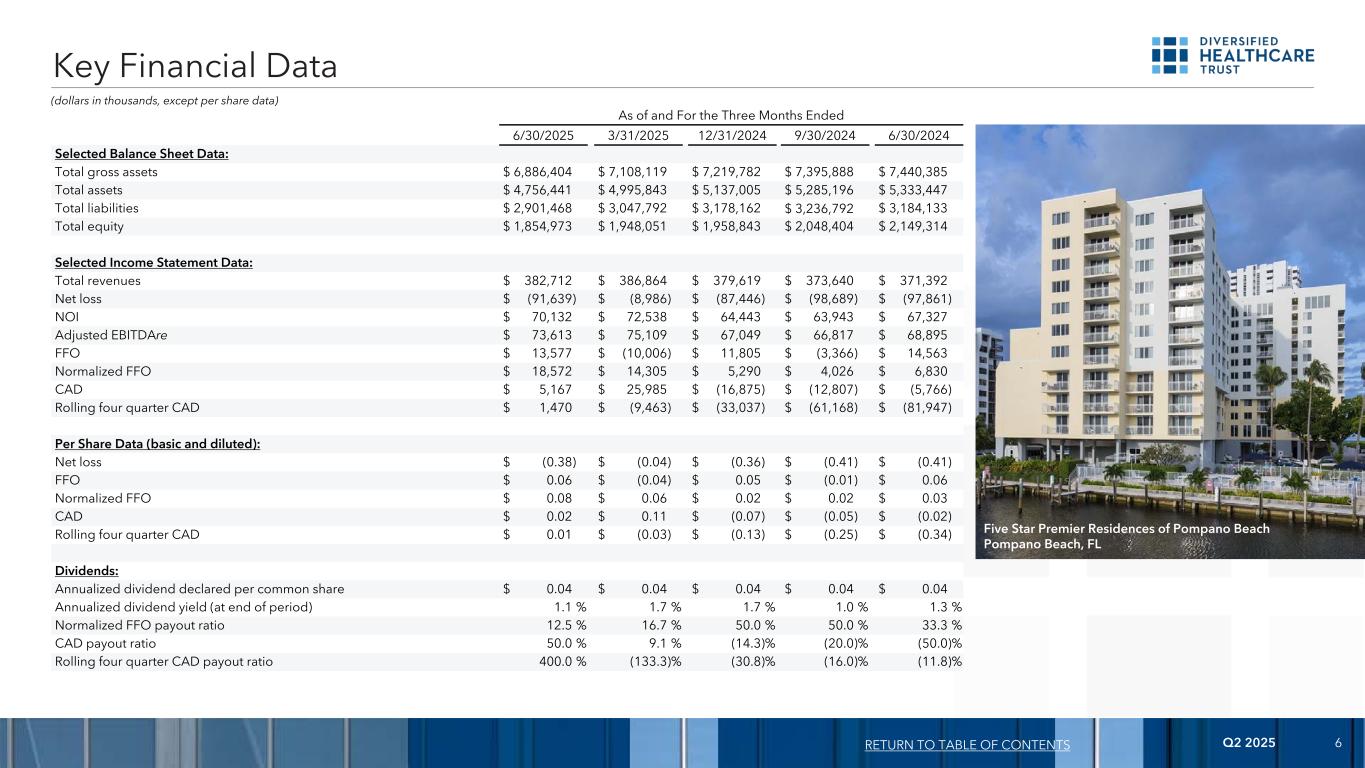Click the Selected Balance Sheet Data heading
The image size is (1365, 768).
pos(142,154)
